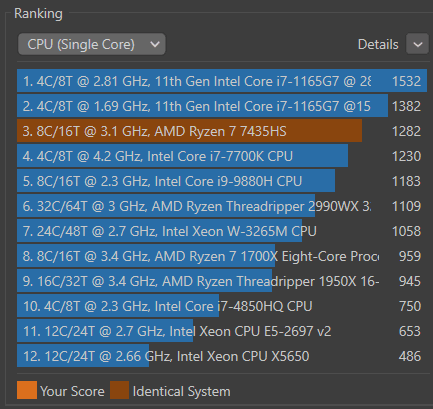Click the Your Score legend label

[x=72, y=391]
